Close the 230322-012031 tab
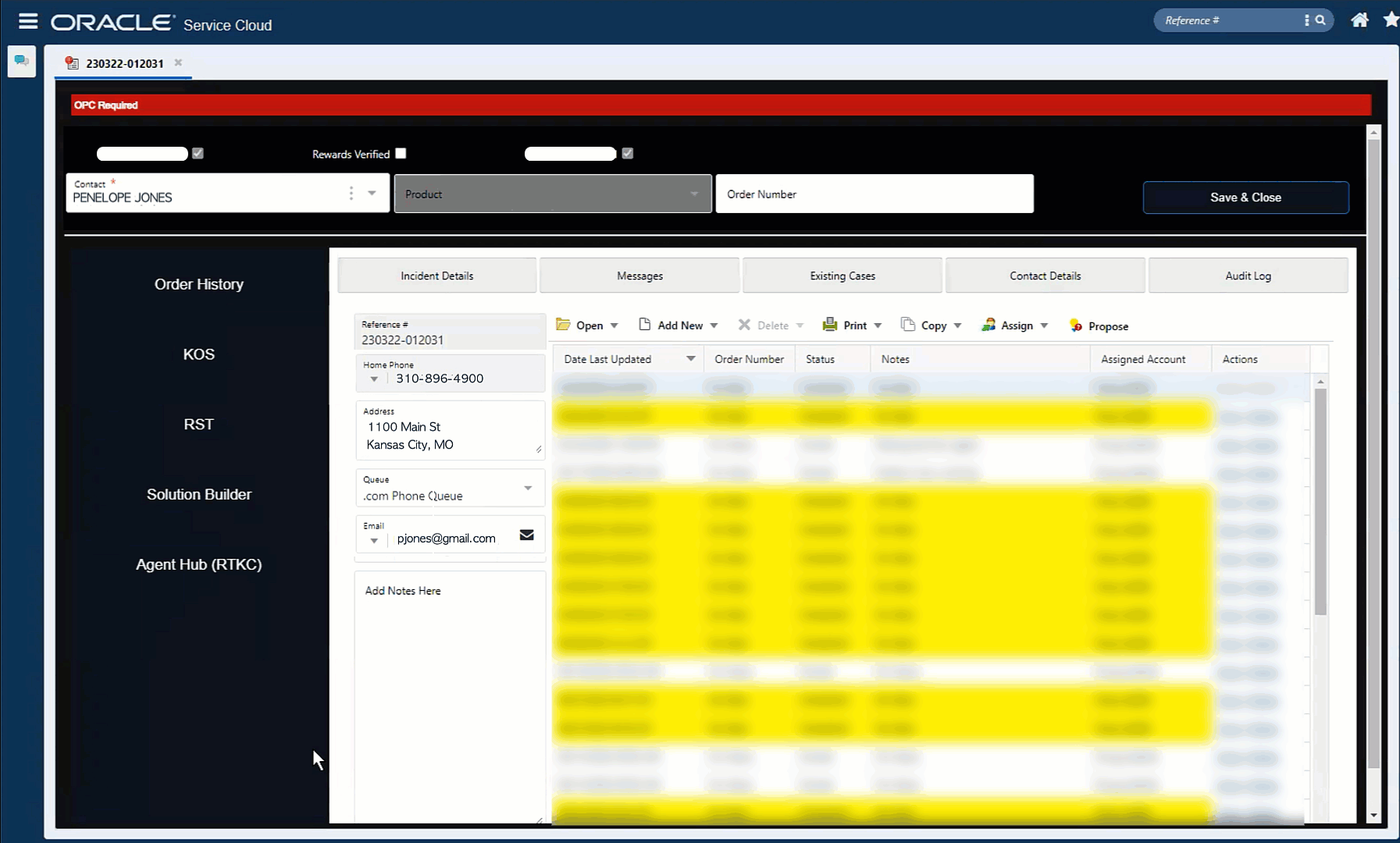The width and height of the screenshot is (1400, 843). tap(178, 62)
